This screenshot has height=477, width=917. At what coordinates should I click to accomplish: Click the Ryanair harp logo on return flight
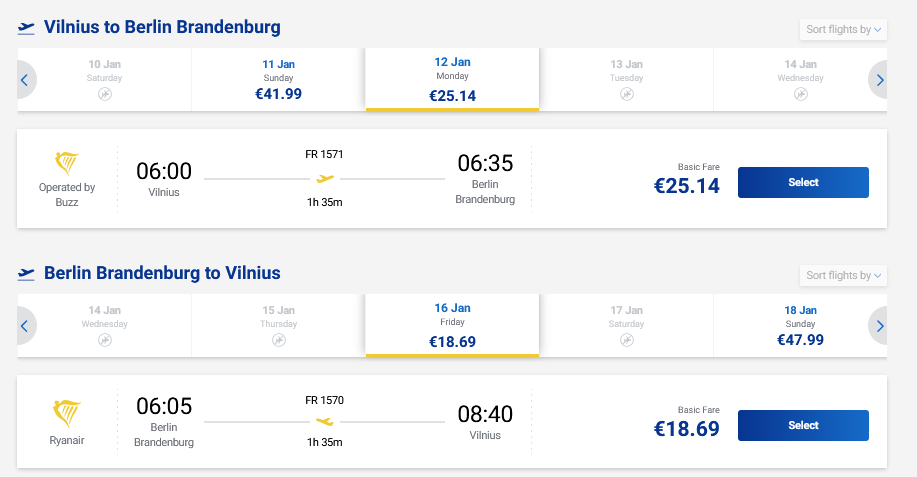point(67,412)
